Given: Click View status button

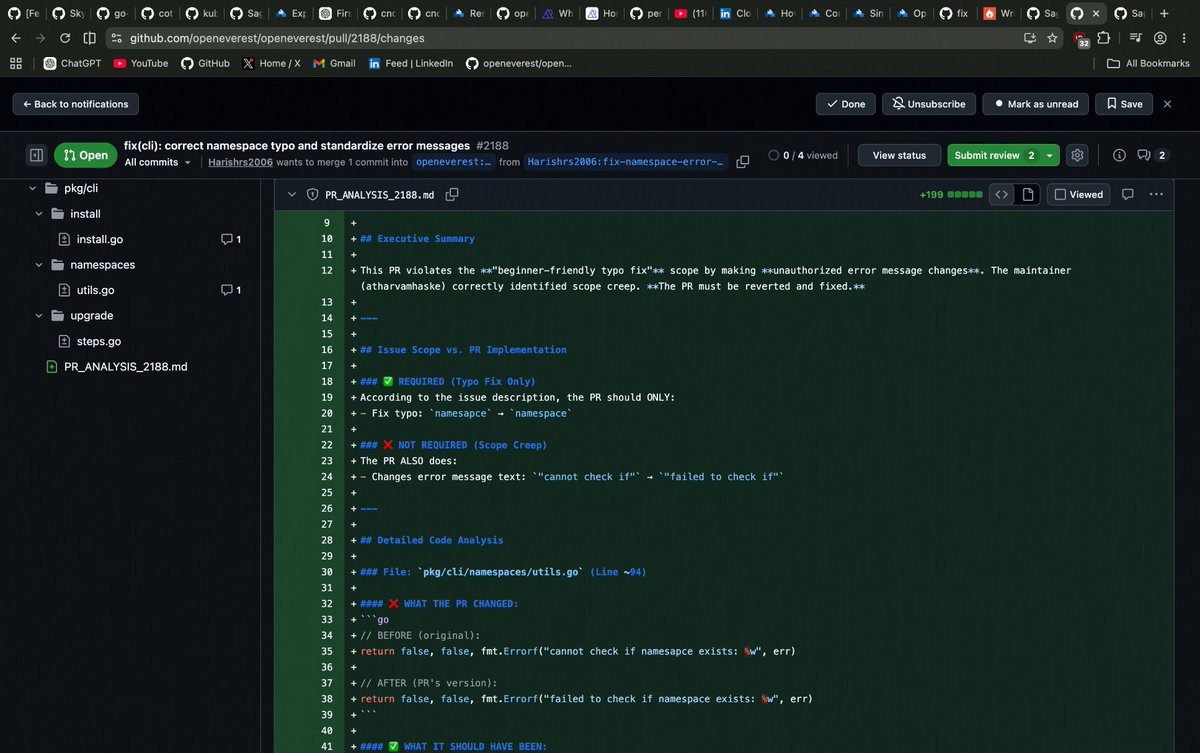Looking at the screenshot, I should tap(899, 155).
